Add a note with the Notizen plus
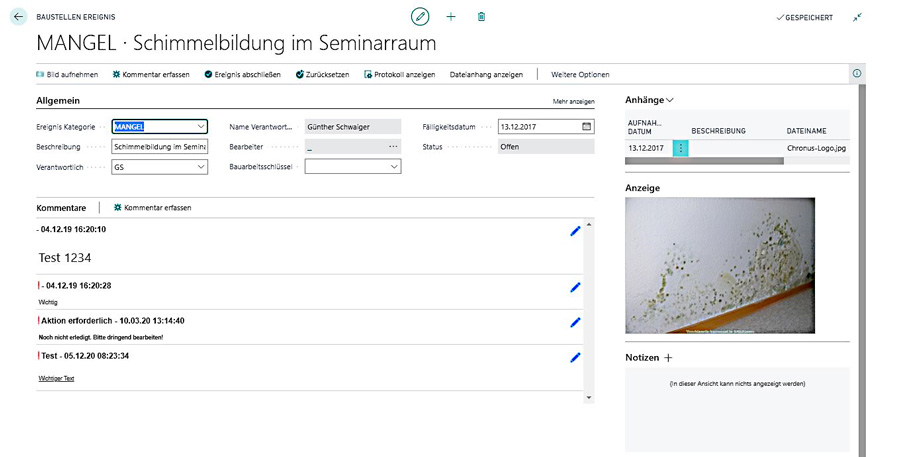The height and width of the screenshot is (457, 900). [x=668, y=358]
